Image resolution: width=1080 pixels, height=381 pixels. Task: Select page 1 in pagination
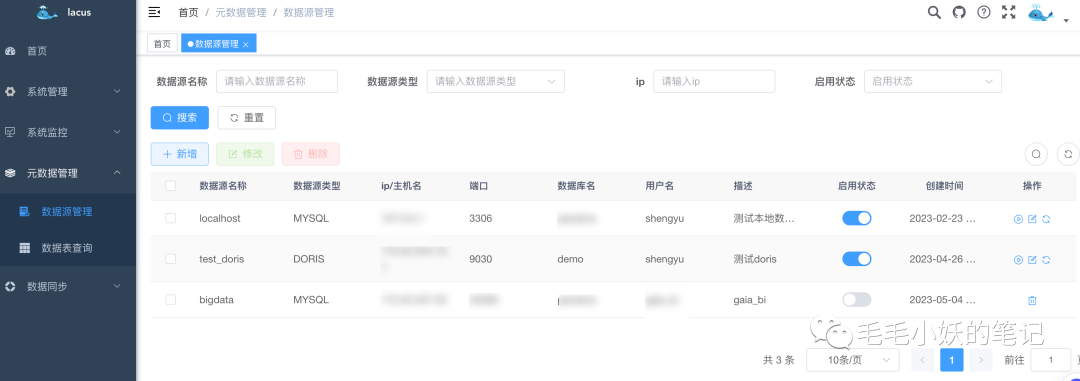click(951, 360)
